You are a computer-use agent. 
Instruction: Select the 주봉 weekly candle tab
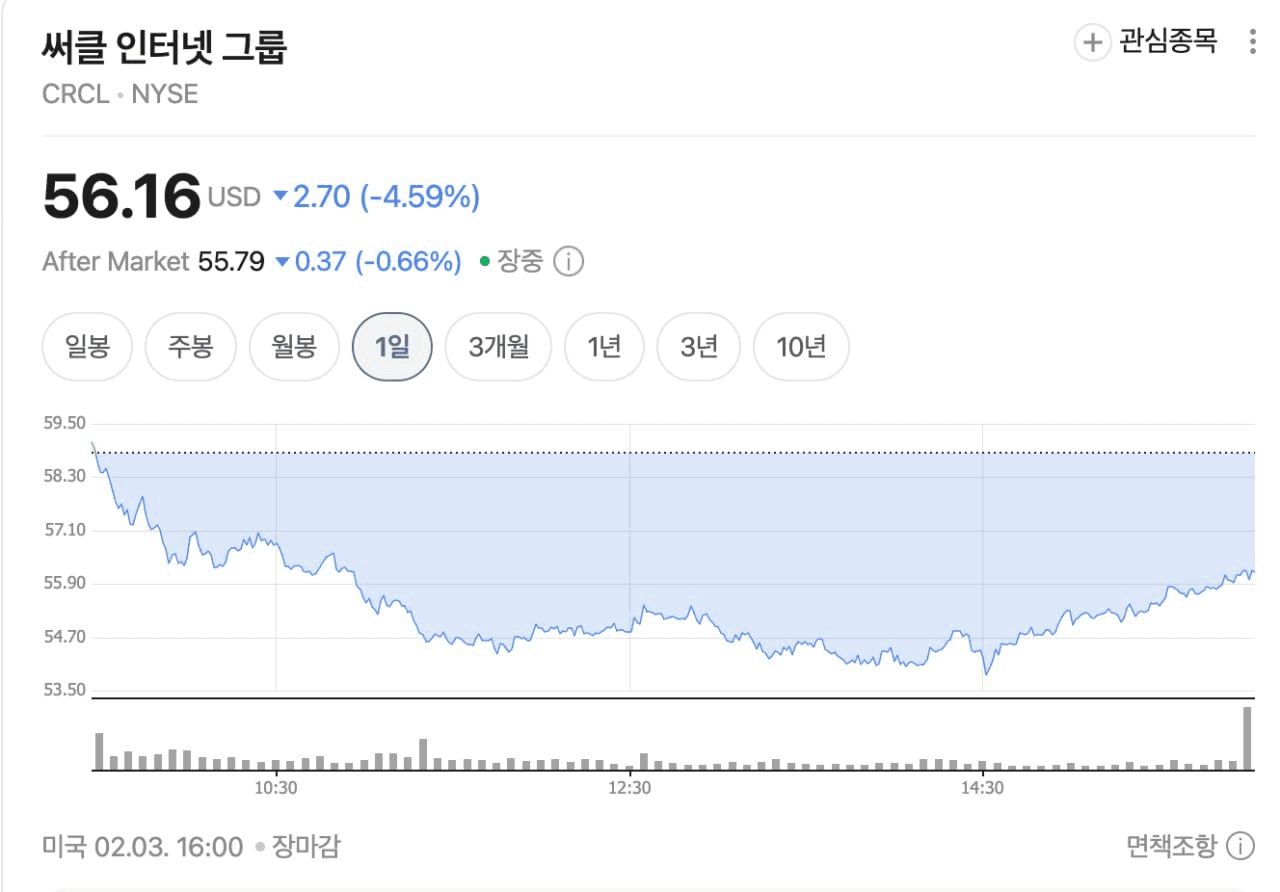click(x=191, y=348)
